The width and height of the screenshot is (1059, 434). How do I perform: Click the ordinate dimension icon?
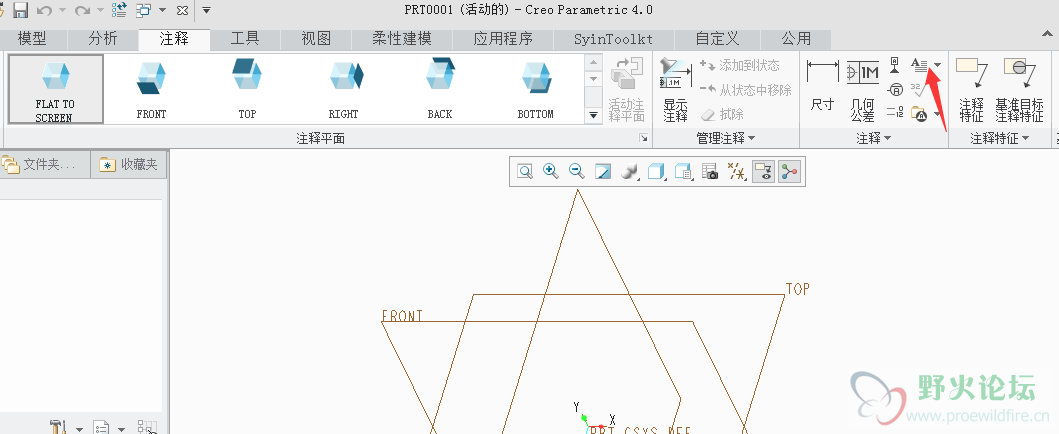tap(896, 113)
